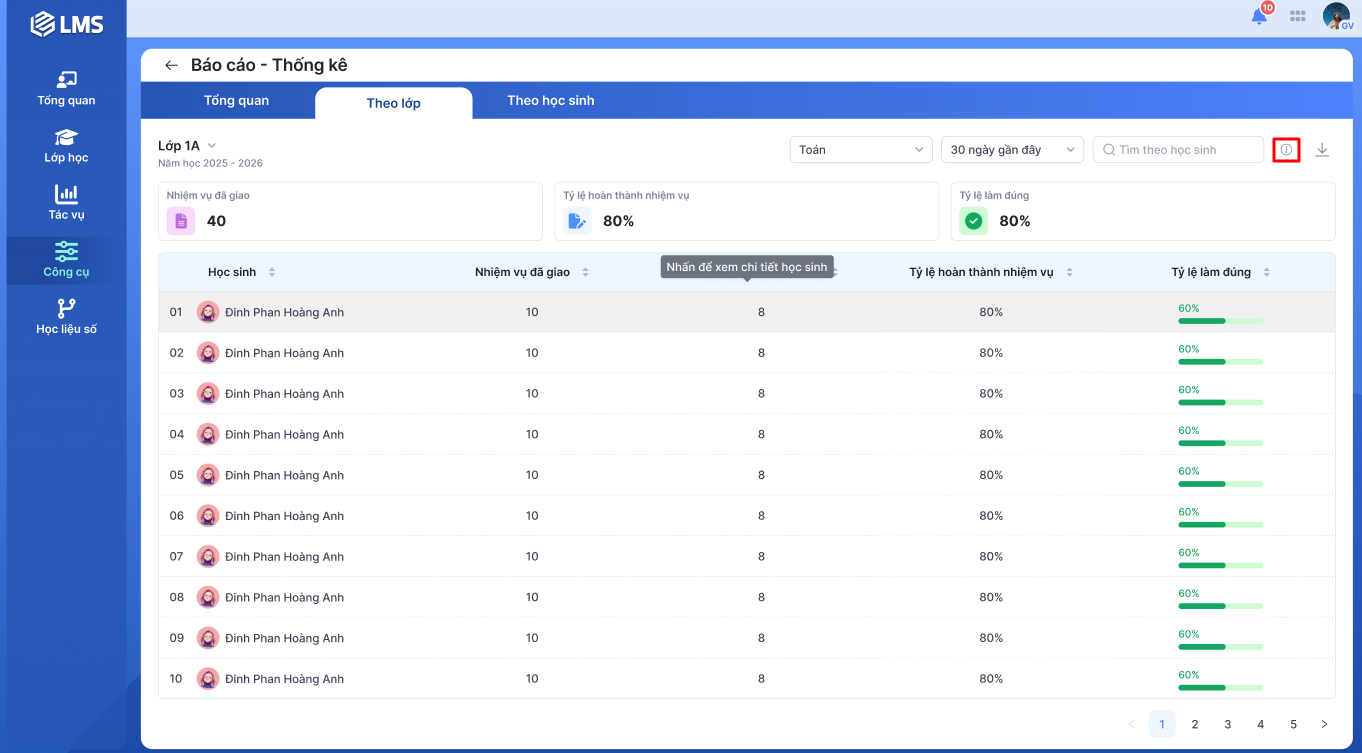Open Lớp học in the sidebar
1362x753 pixels.
click(66, 145)
